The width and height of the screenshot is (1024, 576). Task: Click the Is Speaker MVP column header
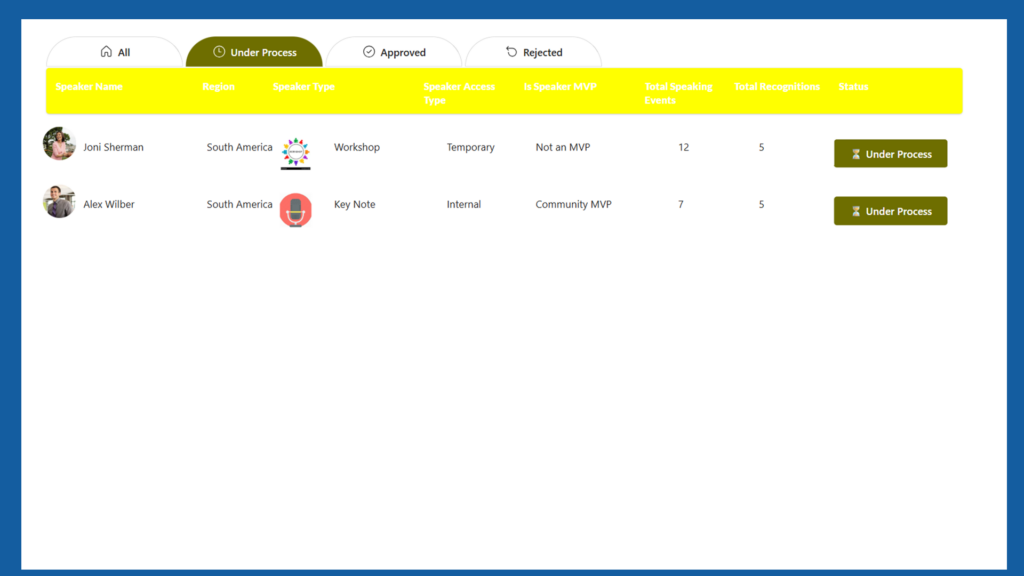pos(560,87)
